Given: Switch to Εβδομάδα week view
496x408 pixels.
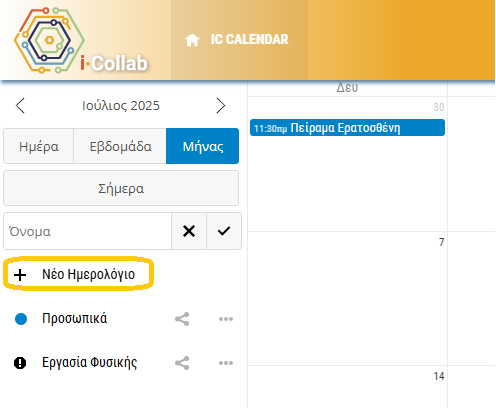Looking at the screenshot, I should click(120, 146).
